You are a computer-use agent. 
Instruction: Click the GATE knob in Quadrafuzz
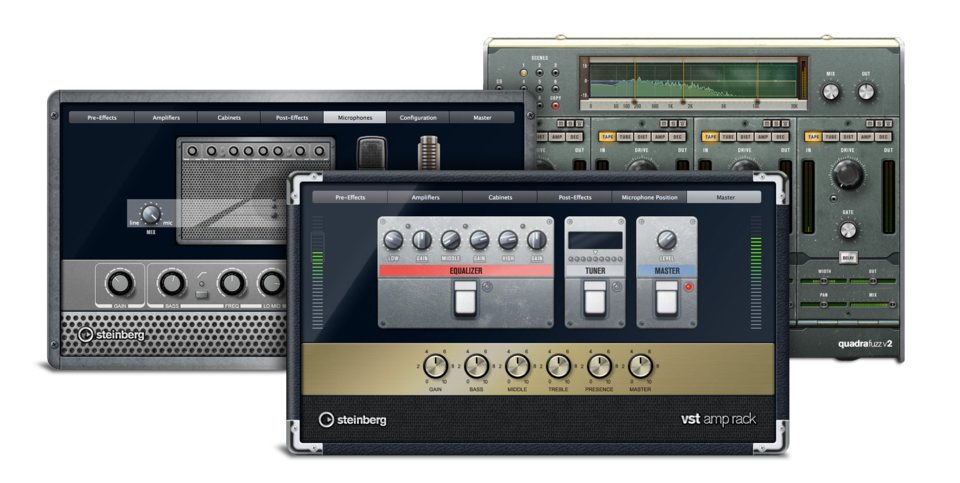click(x=848, y=230)
